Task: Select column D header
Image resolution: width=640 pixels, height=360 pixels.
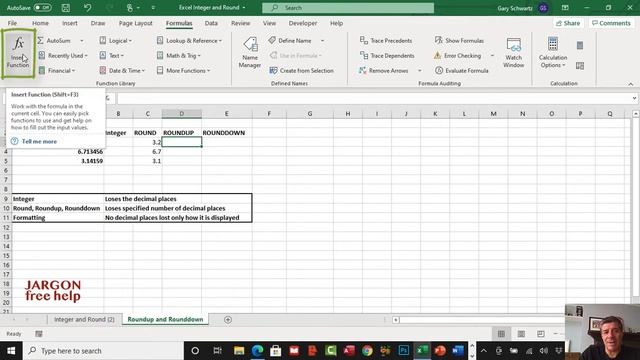Action: [182, 114]
